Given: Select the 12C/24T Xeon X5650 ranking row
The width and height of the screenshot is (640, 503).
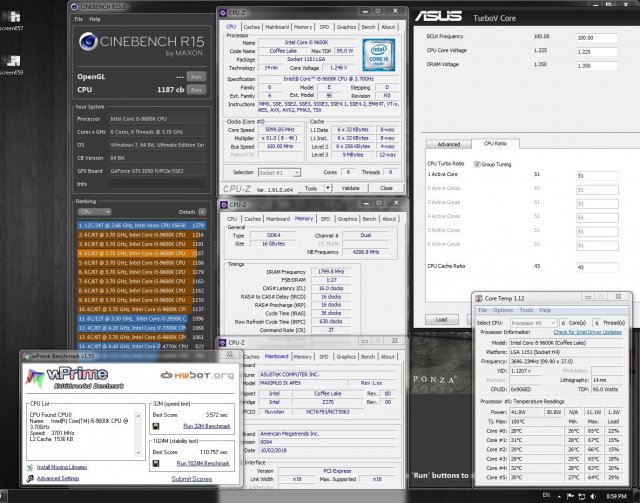Looking at the screenshot, I should [x=141, y=225].
